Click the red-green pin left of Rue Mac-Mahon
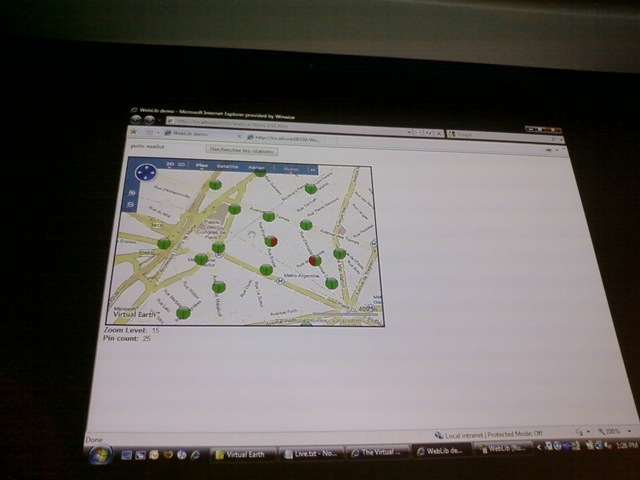Image resolution: width=640 pixels, height=480 pixels. click(x=315, y=260)
